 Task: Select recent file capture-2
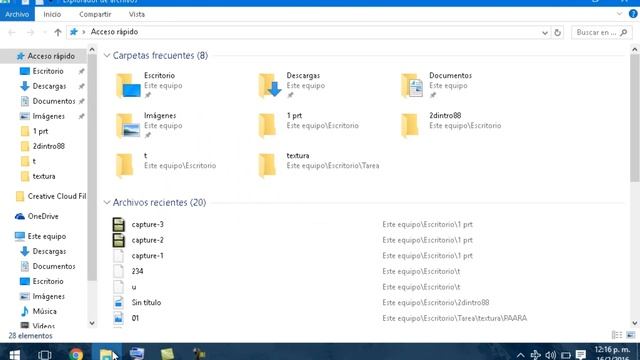(148, 240)
